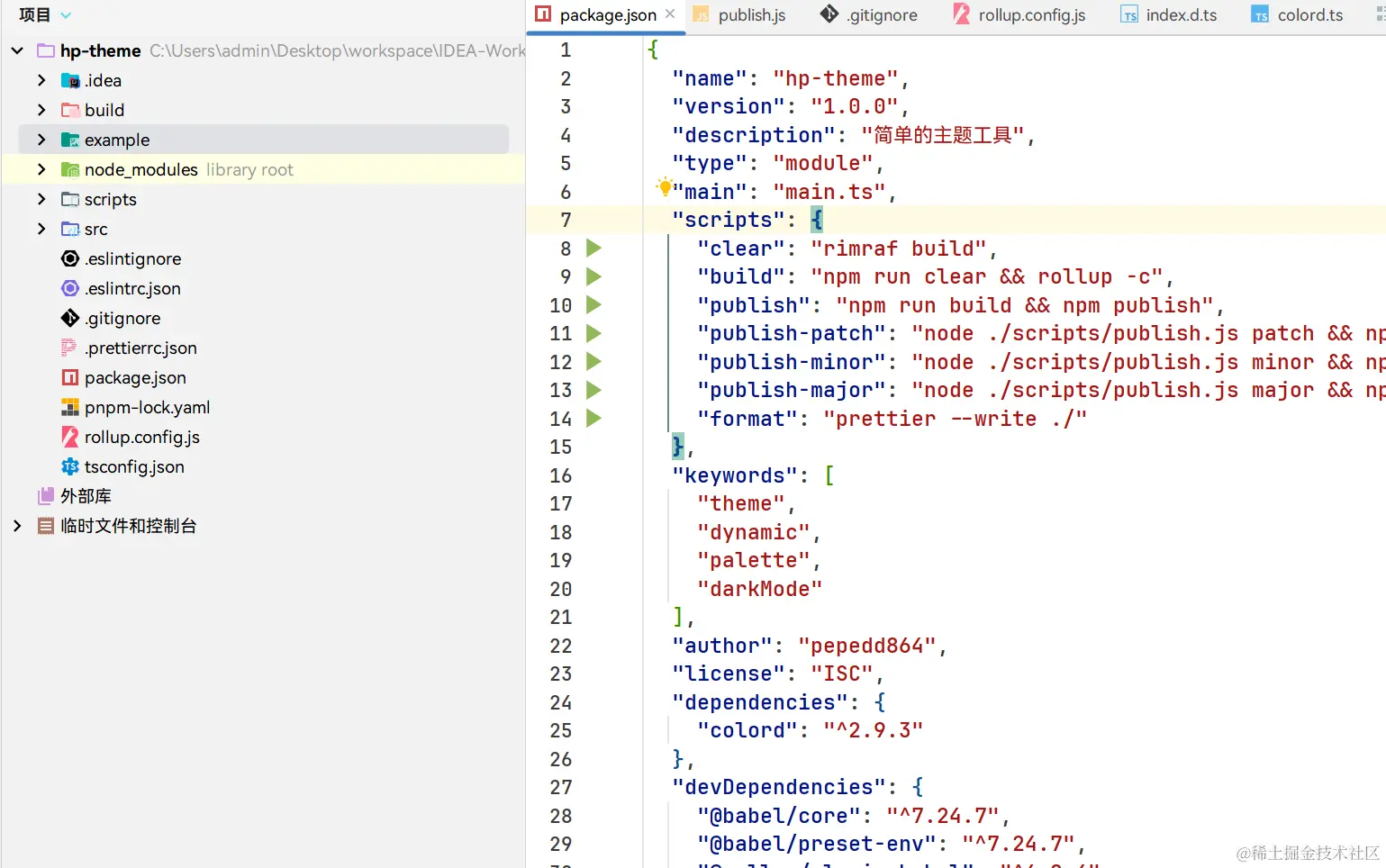
Task: Click the "keywords" key on line 16
Action: (x=735, y=475)
